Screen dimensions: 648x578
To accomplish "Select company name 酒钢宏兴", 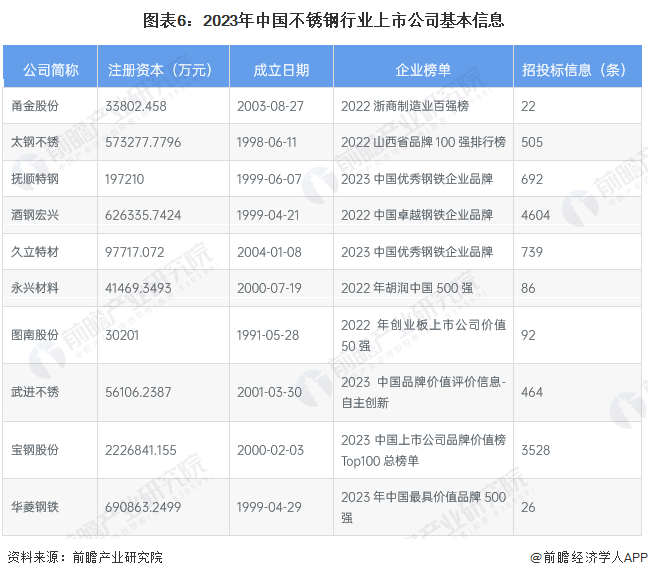I will [35, 215].
